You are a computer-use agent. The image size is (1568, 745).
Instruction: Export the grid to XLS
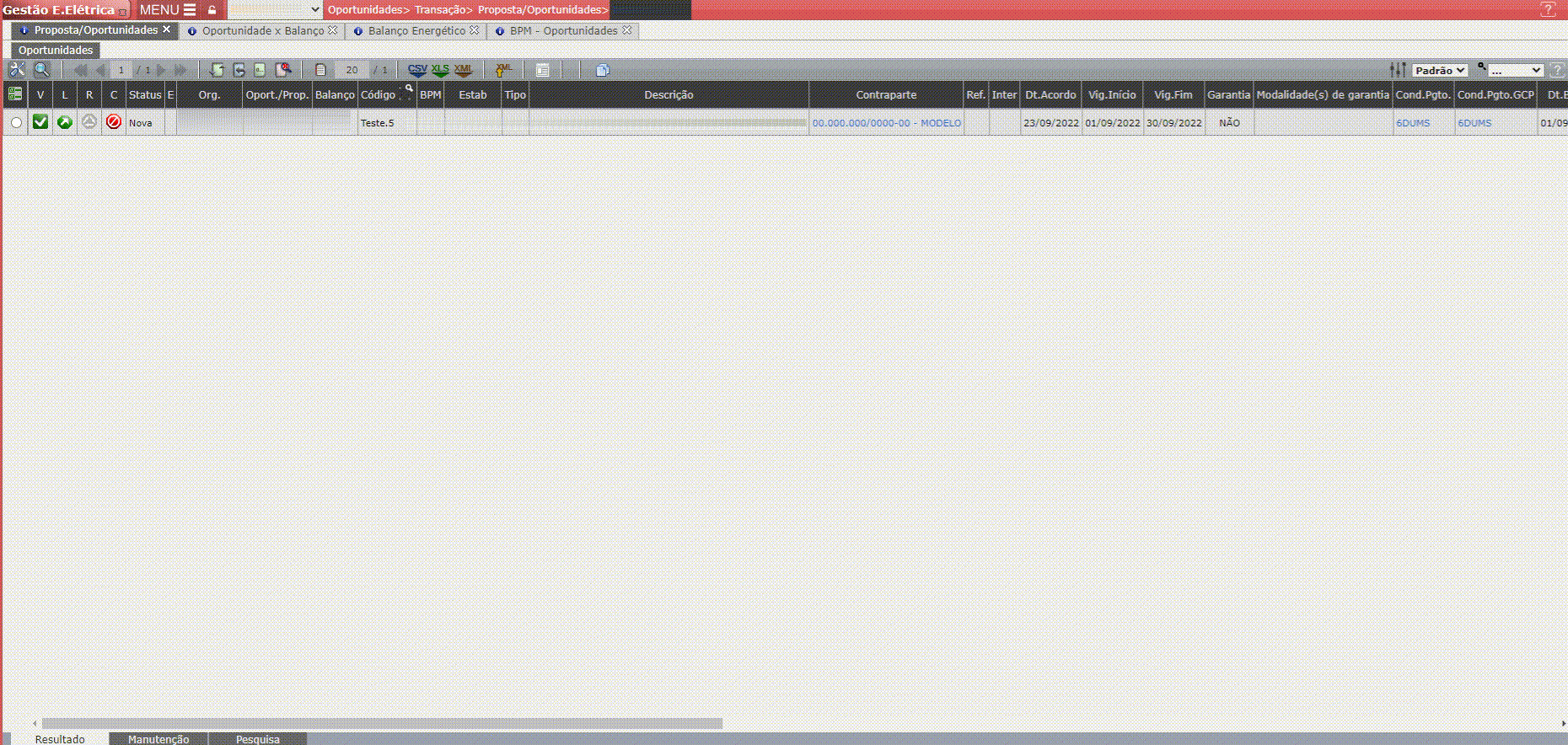[440, 70]
